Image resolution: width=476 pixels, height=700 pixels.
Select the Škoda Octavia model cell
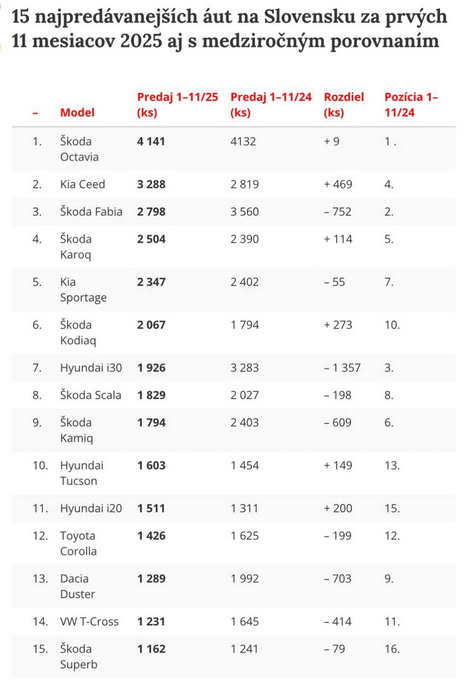[79, 149]
